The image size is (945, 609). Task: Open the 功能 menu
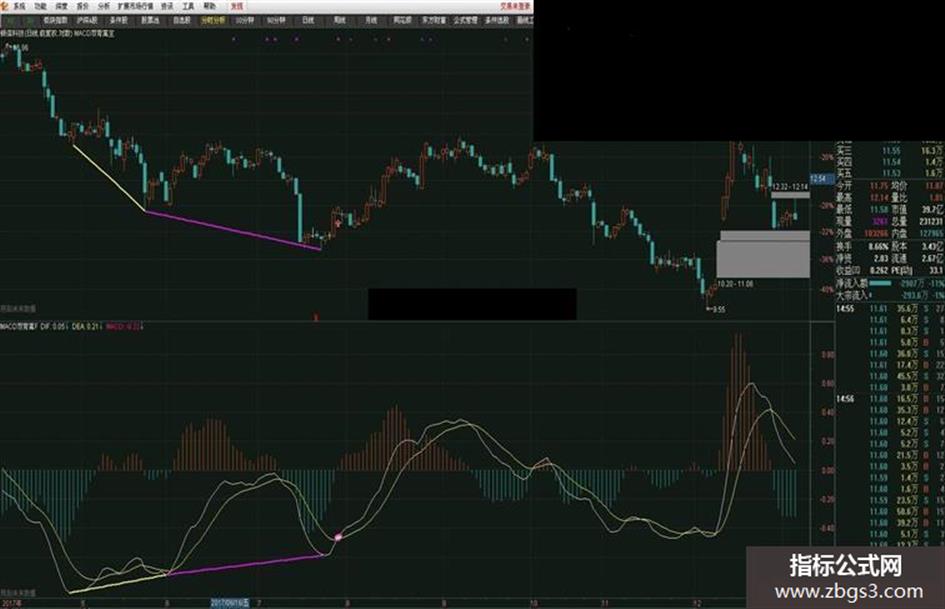(x=40, y=6)
